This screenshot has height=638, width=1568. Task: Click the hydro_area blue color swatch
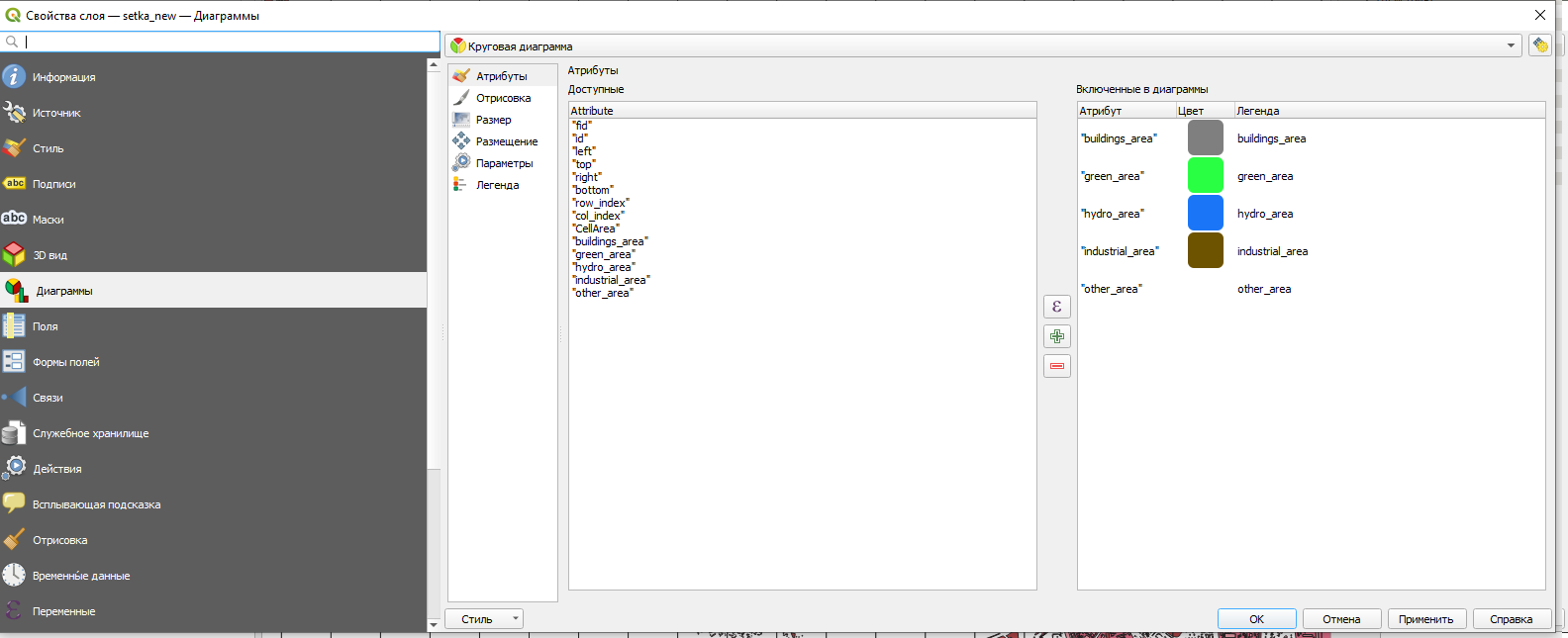point(1205,214)
